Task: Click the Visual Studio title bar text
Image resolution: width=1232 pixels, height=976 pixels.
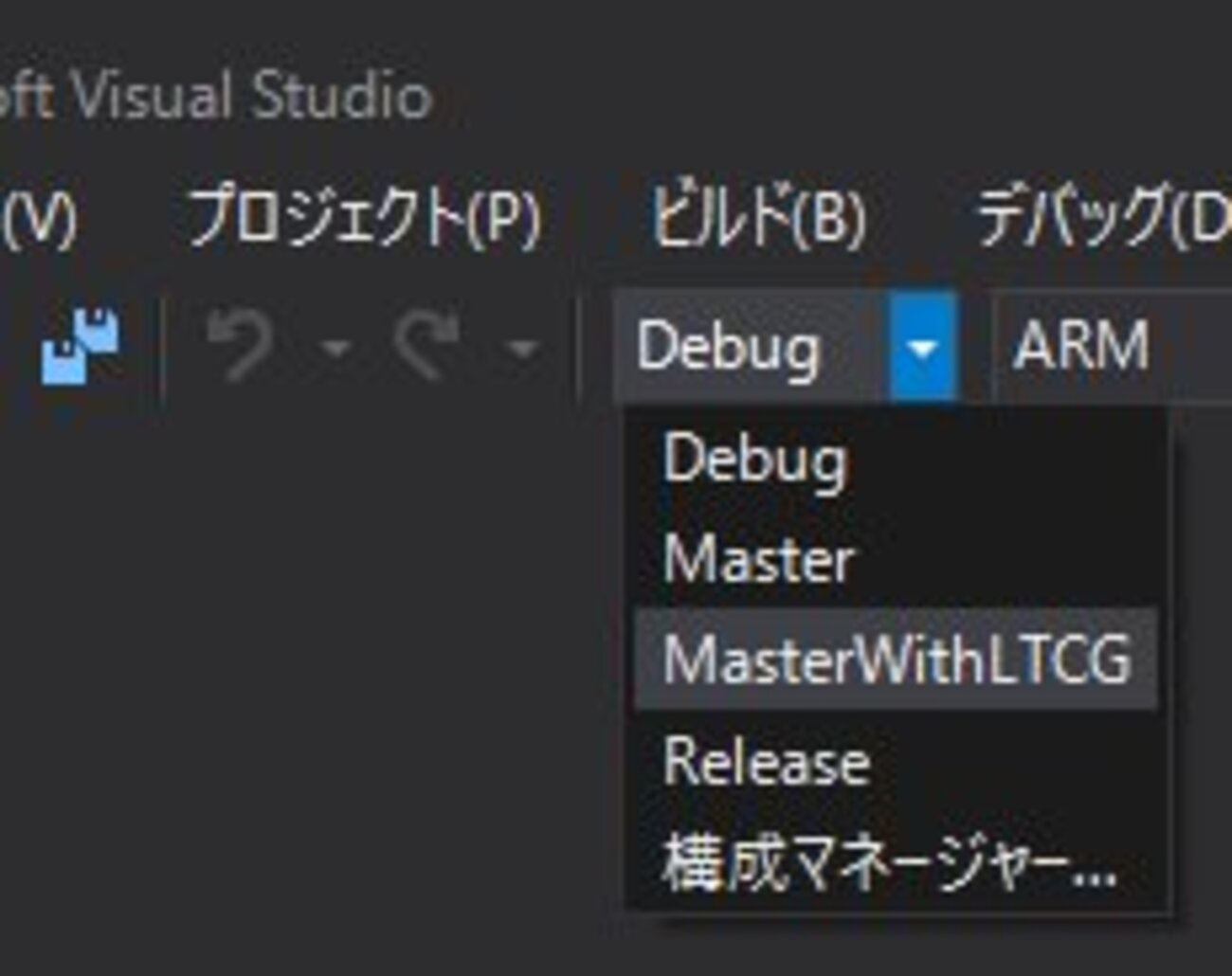Action: click(x=218, y=96)
